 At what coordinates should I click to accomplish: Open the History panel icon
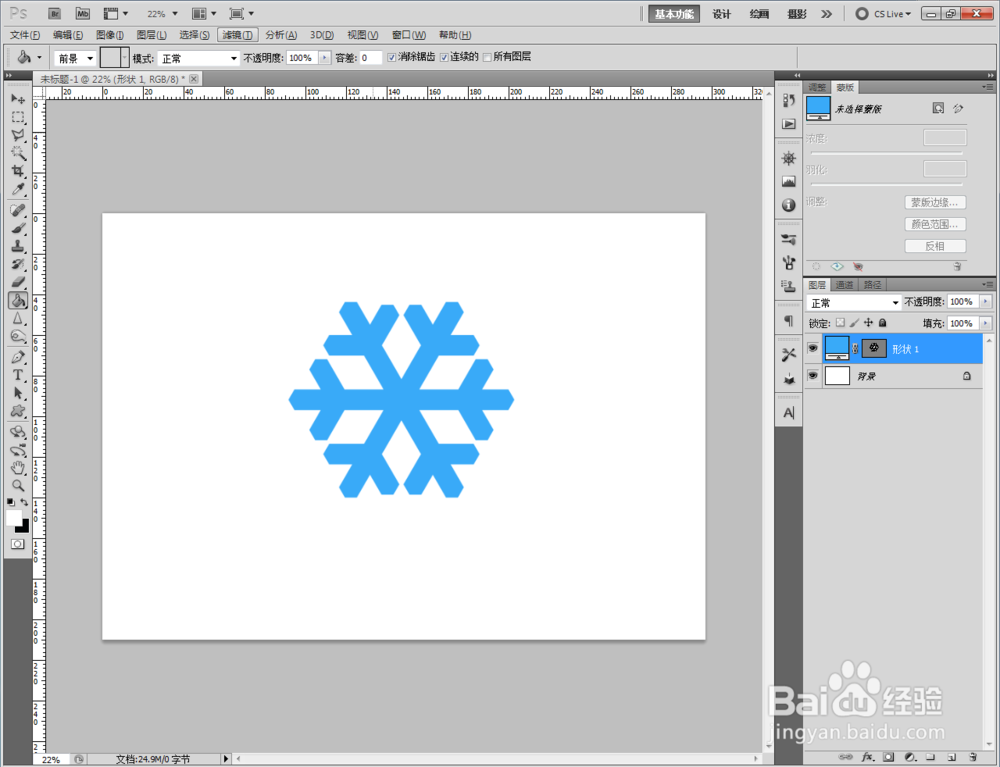point(789,101)
